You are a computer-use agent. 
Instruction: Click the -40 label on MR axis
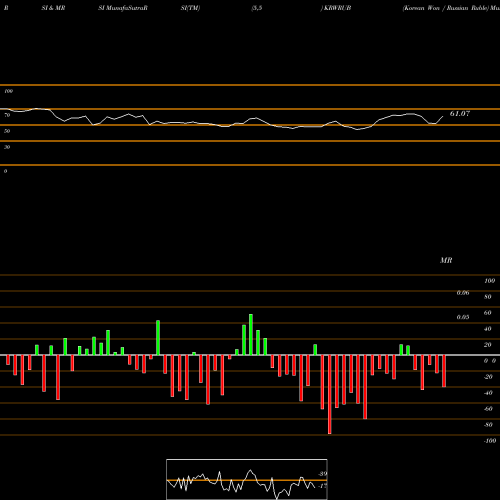[x=488, y=393]
